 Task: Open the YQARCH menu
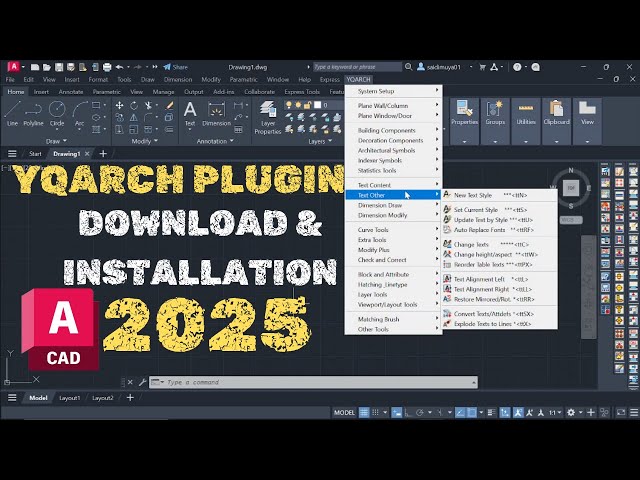(x=358, y=79)
